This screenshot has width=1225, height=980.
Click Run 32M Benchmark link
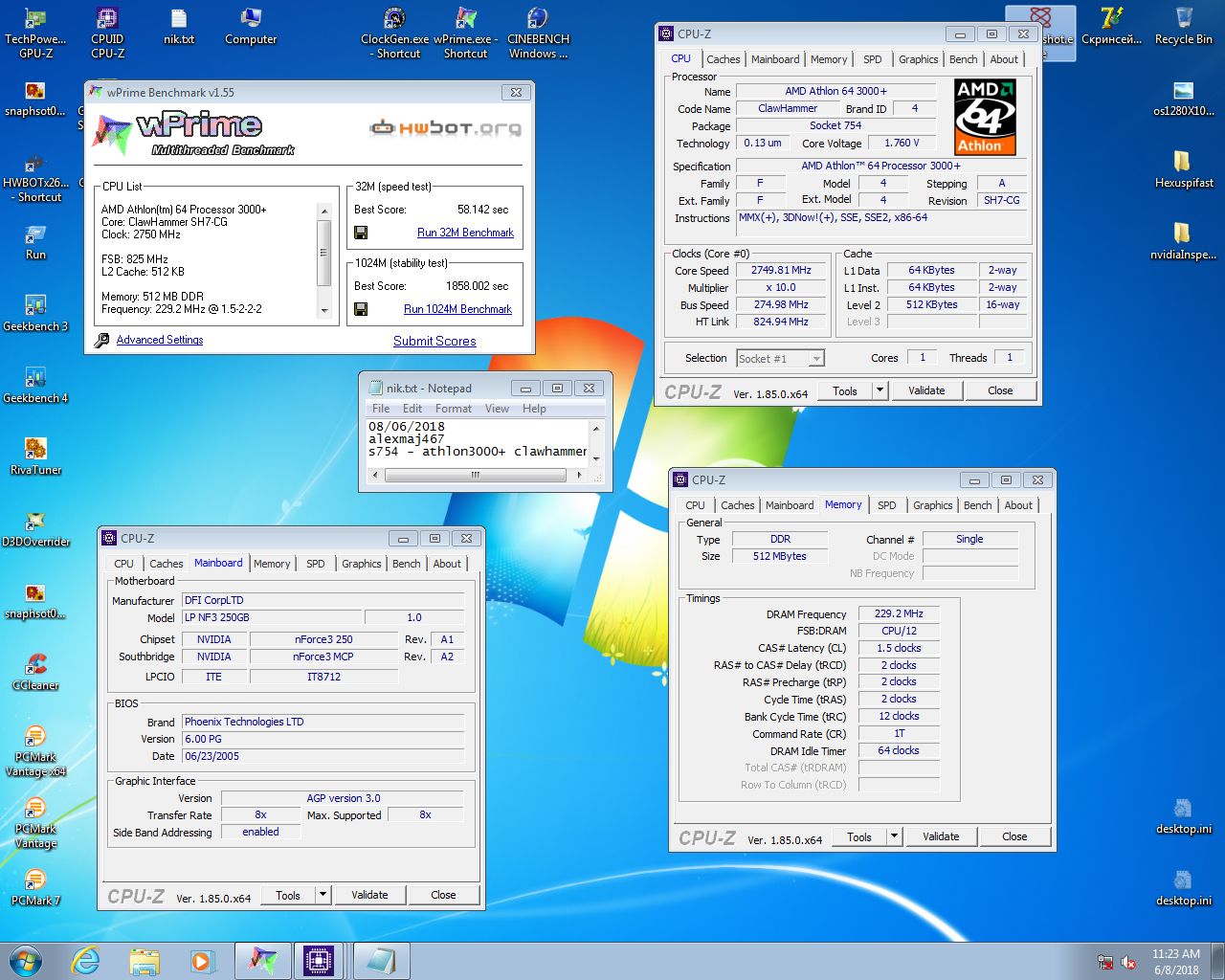465,233
